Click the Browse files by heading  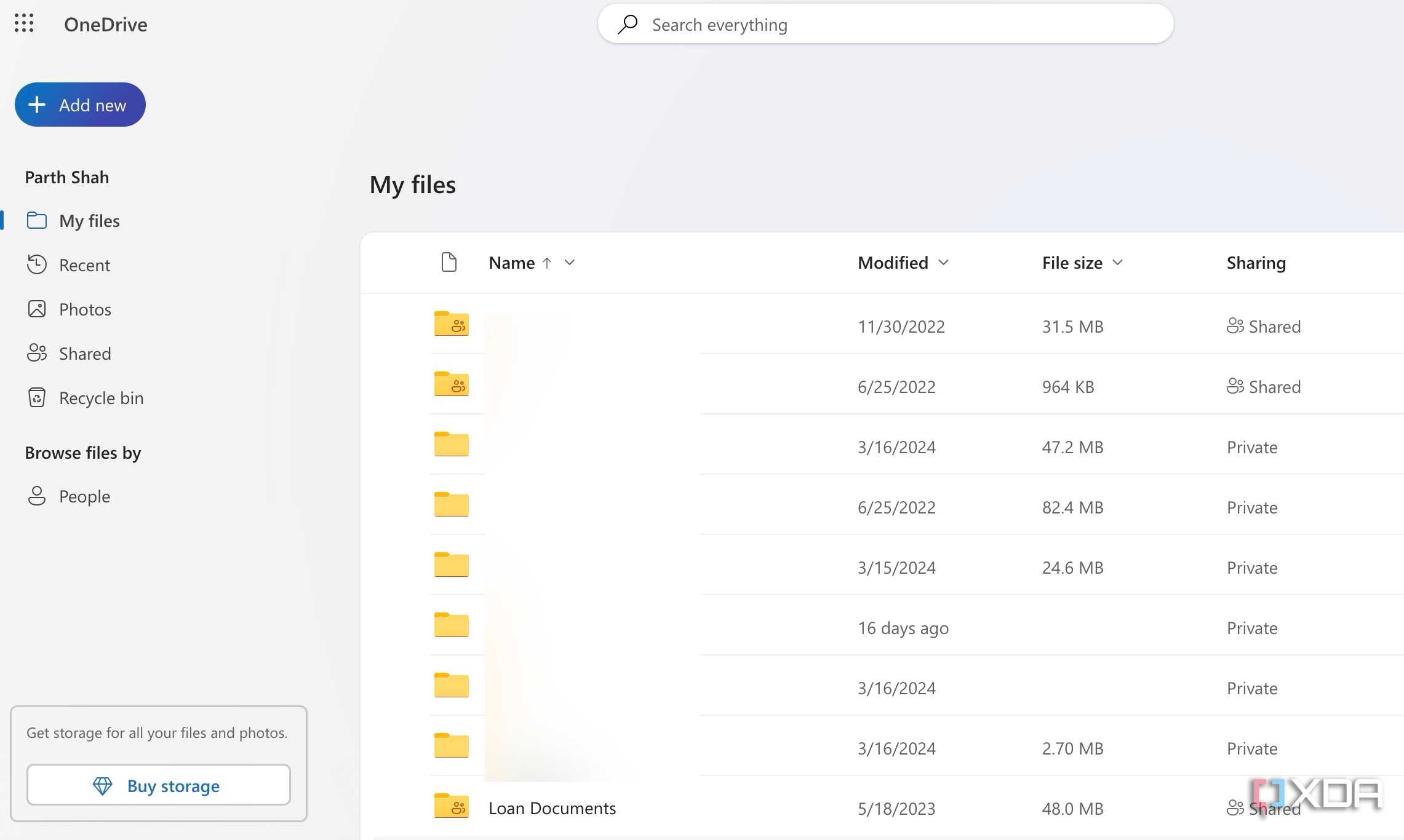[83, 453]
